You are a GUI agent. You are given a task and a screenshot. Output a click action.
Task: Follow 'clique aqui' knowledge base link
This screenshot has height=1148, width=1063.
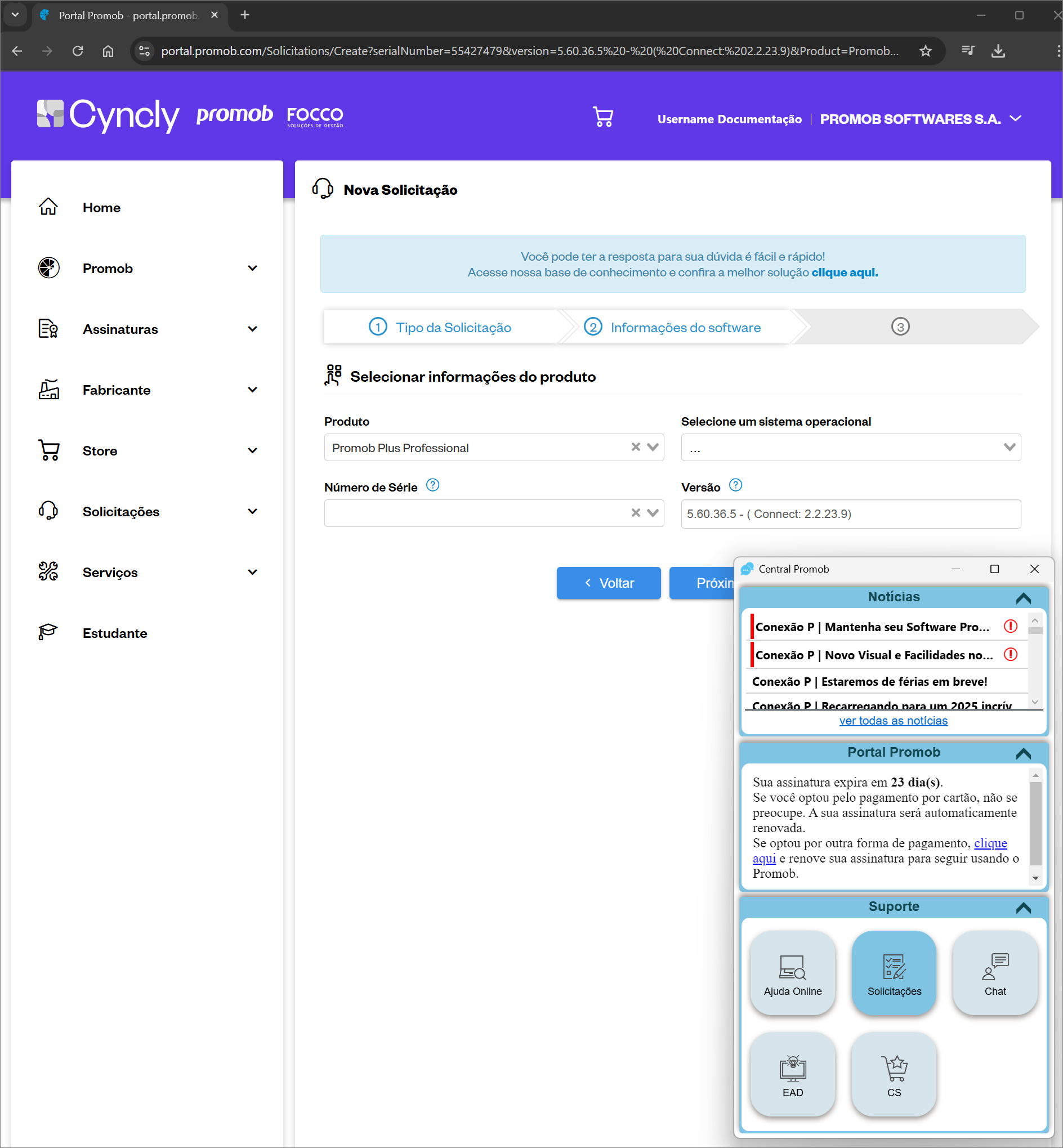click(x=845, y=273)
